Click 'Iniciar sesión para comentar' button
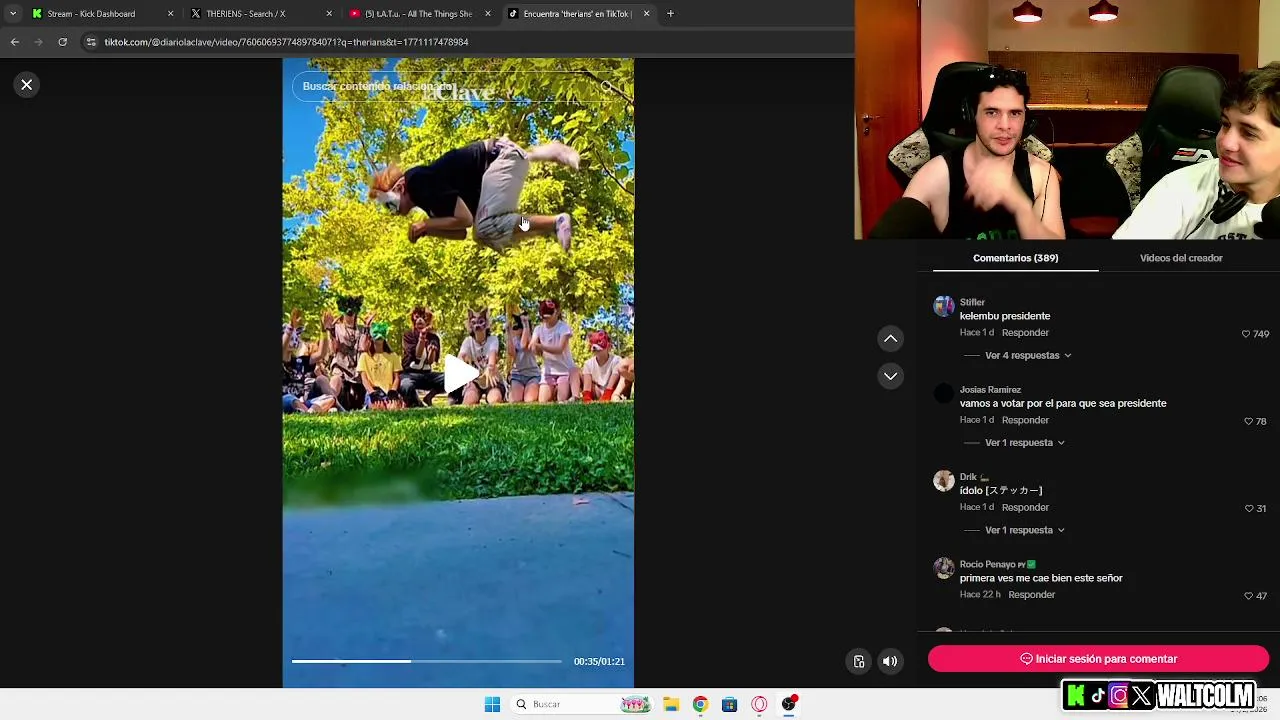The image size is (1280, 720). click(1098, 659)
